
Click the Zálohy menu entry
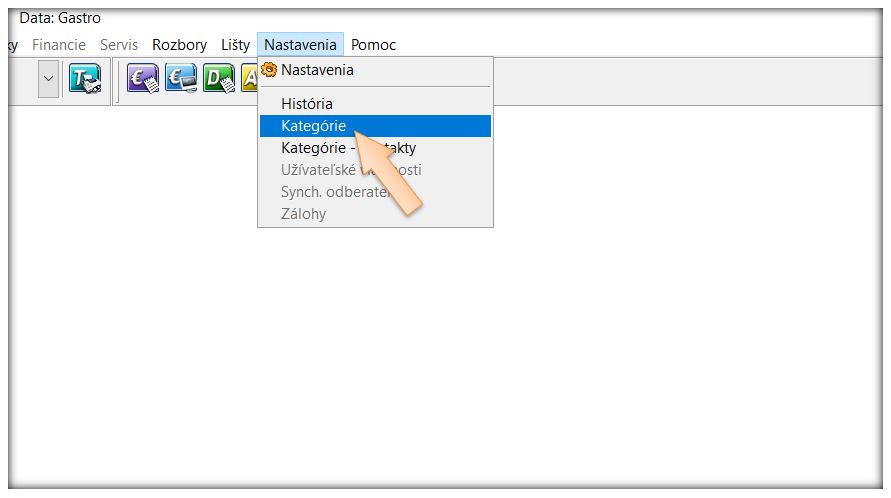(303, 214)
